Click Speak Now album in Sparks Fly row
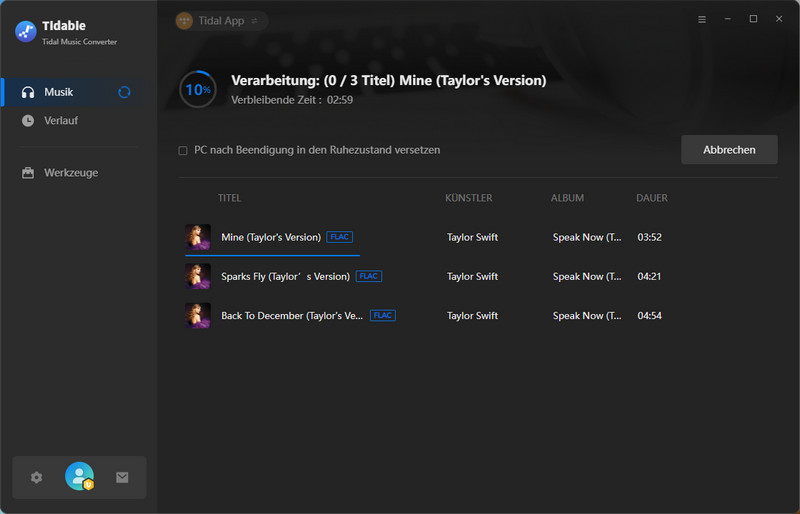This screenshot has height=514, width=800. coord(587,277)
